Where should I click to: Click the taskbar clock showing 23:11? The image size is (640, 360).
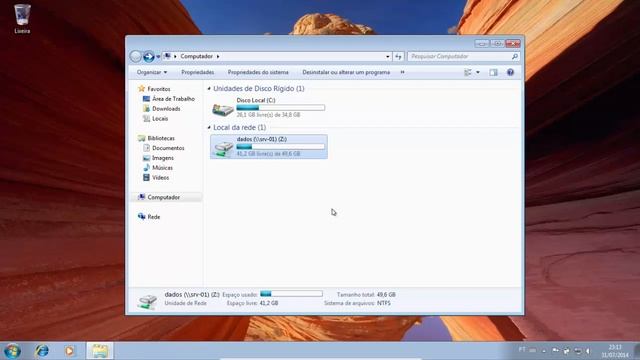point(615,351)
